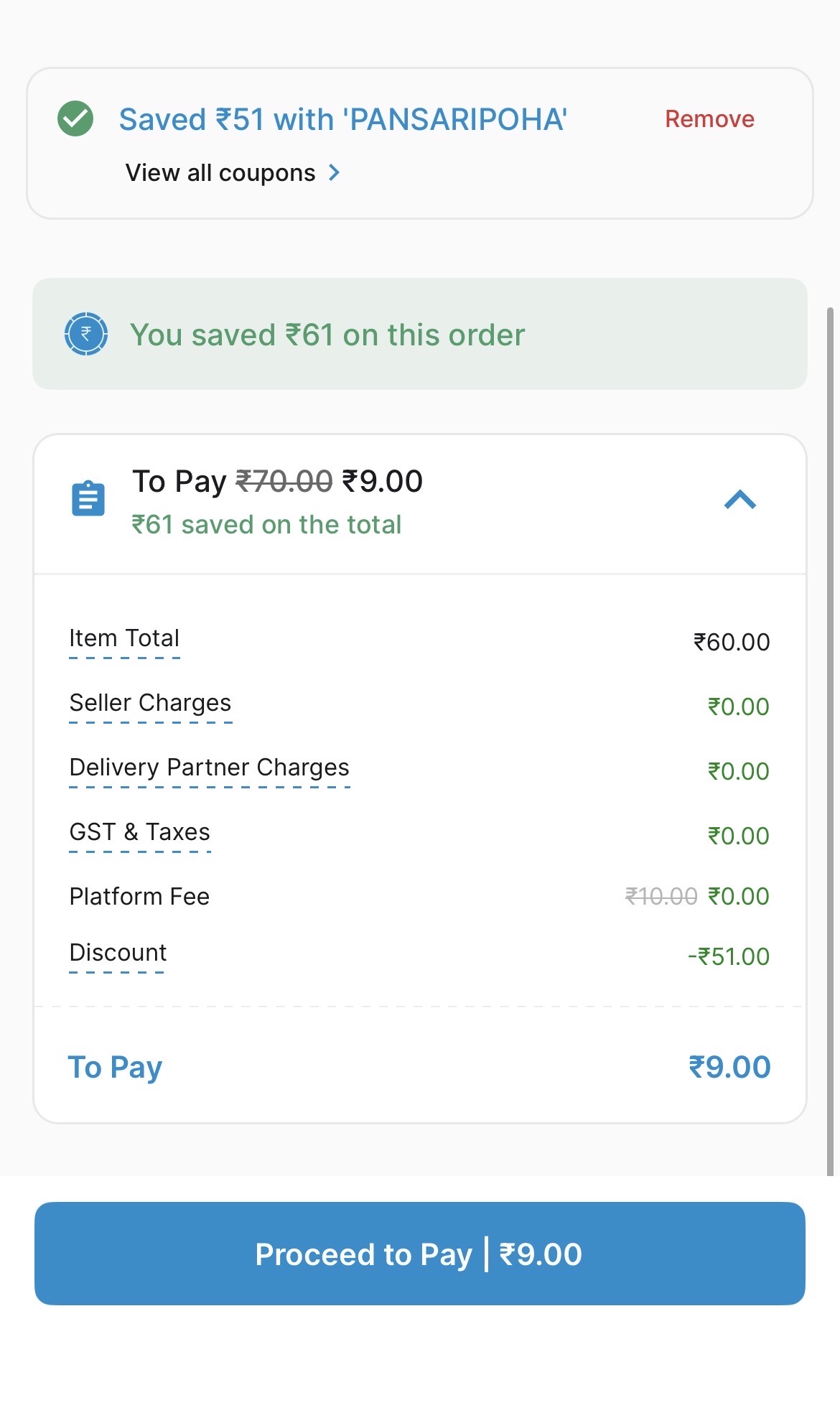The width and height of the screenshot is (840, 1413).
Task: Show Delivery Partner Charges details
Action: click(x=209, y=768)
